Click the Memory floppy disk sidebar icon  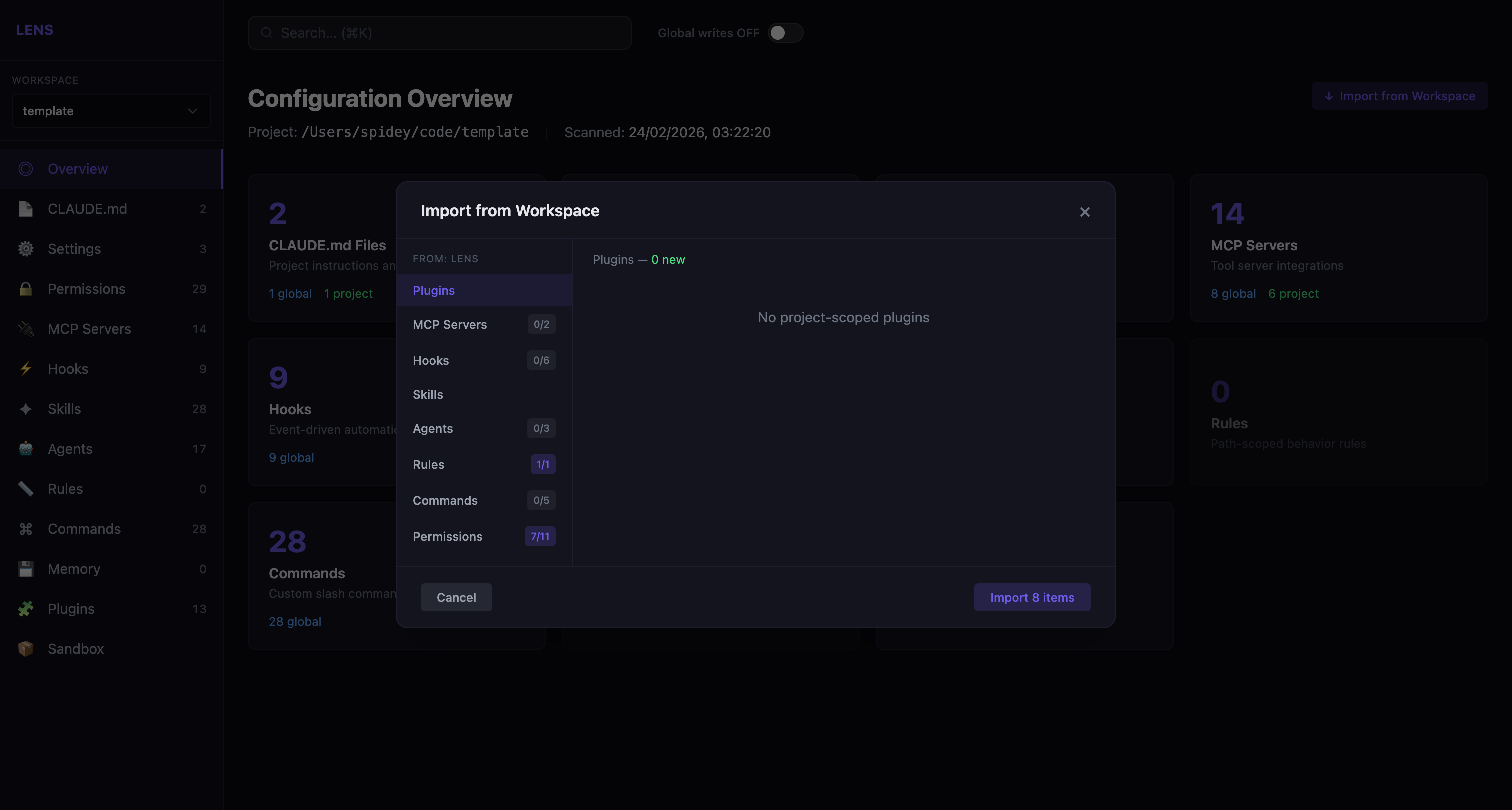(x=26, y=569)
